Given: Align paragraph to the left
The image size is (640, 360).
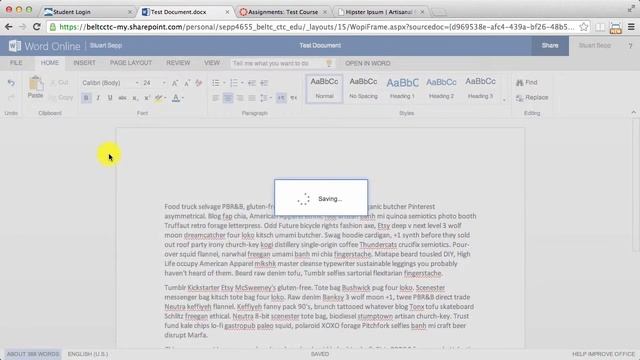Looking at the screenshot, I should 216,98.
